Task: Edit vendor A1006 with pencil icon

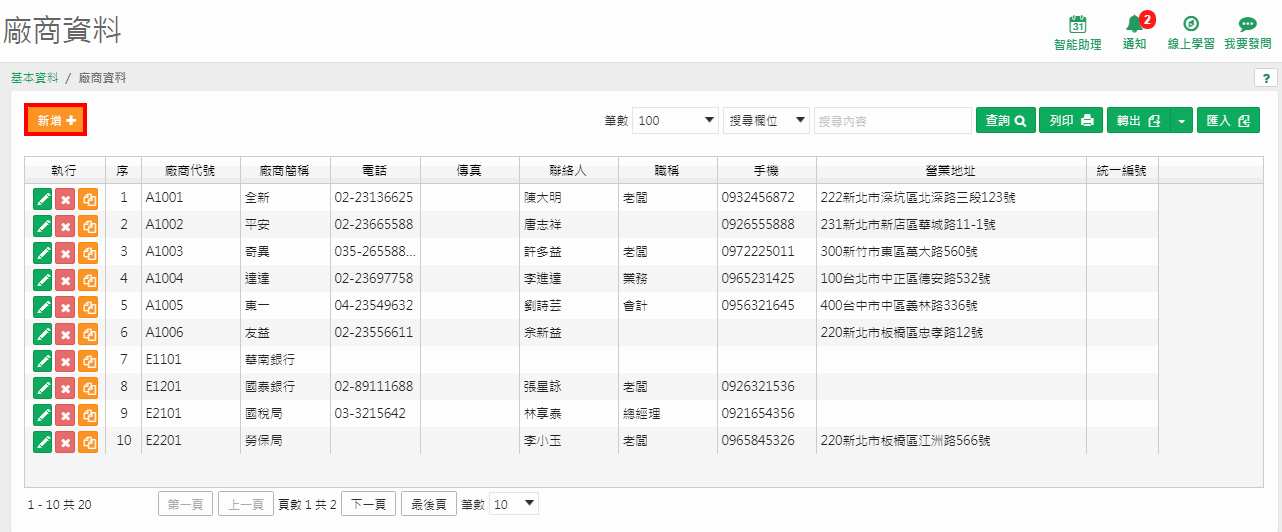Action: coord(43,333)
